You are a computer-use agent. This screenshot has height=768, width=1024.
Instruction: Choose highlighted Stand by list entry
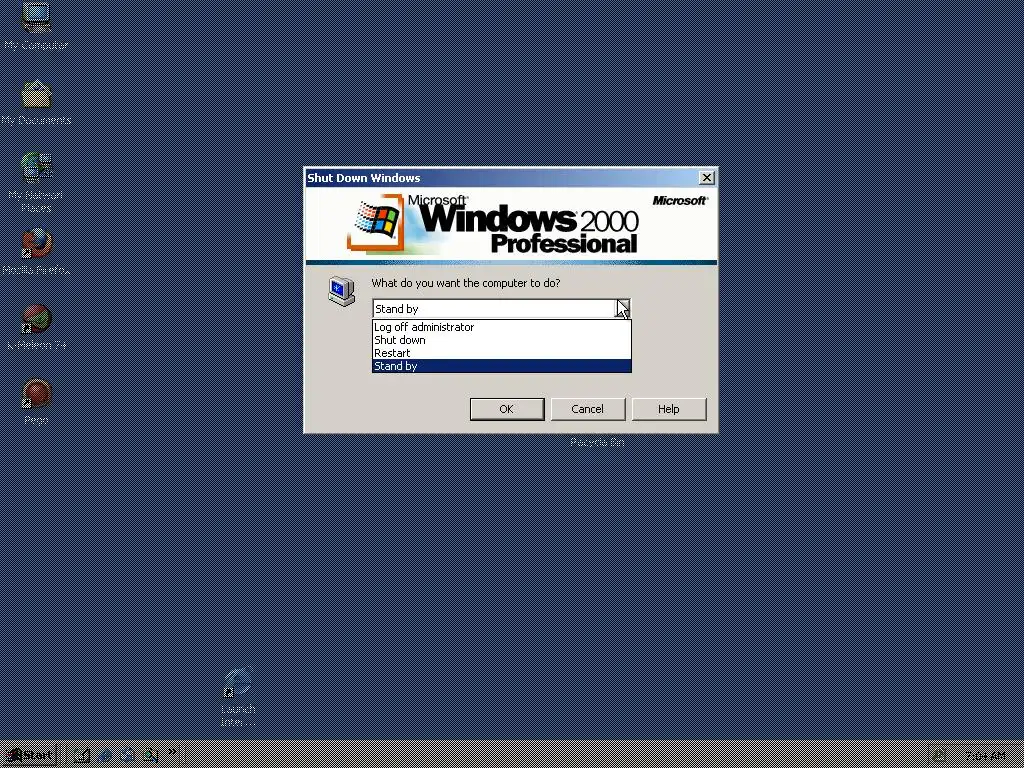[x=502, y=366]
